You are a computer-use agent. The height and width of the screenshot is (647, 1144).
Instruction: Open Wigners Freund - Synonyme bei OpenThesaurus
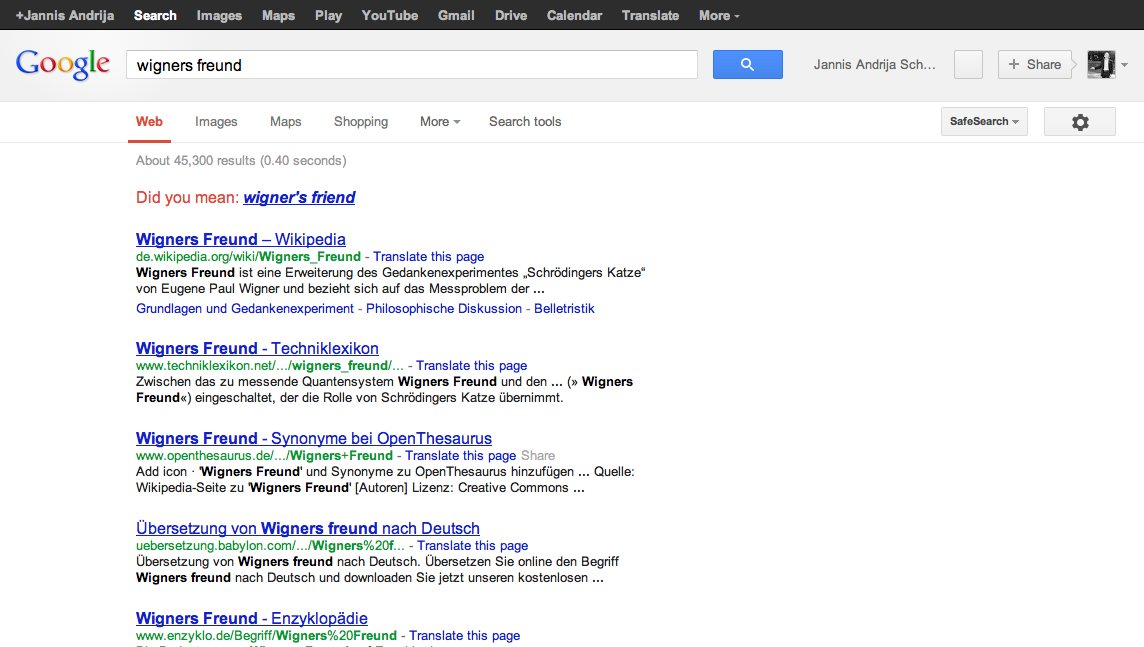coord(314,438)
